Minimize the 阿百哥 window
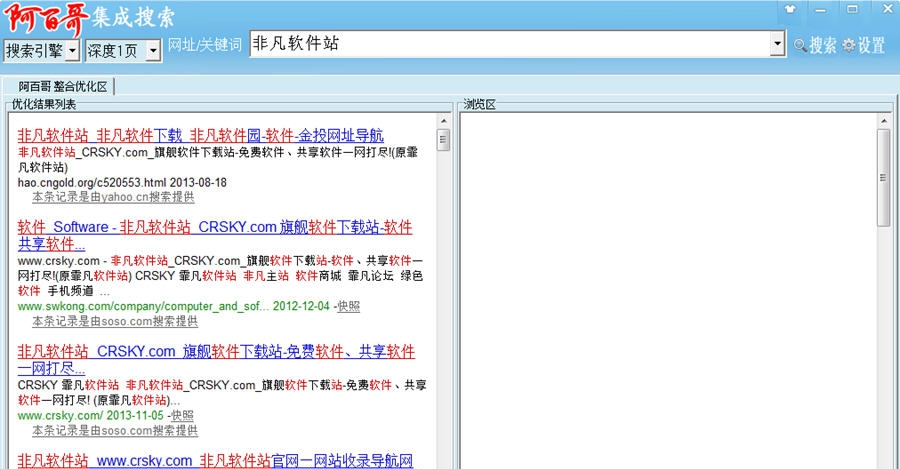900x469 pixels. tap(821, 9)
